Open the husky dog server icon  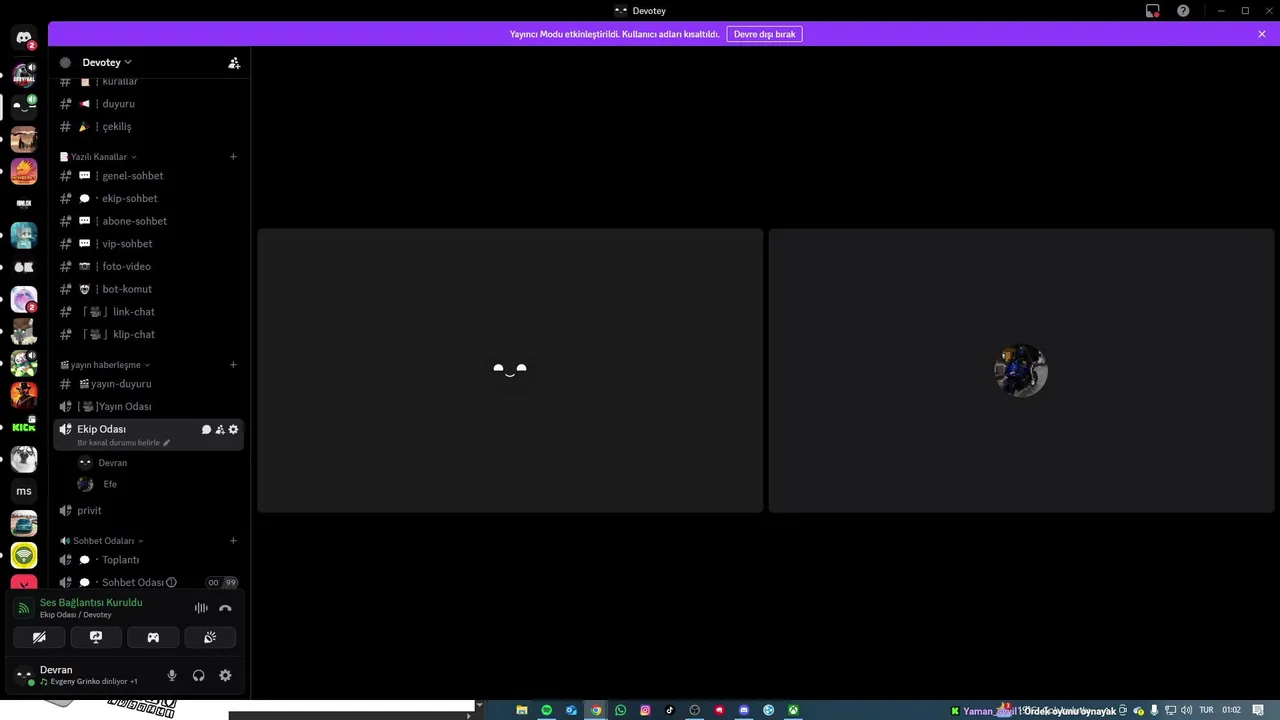(x=24, y=459)
